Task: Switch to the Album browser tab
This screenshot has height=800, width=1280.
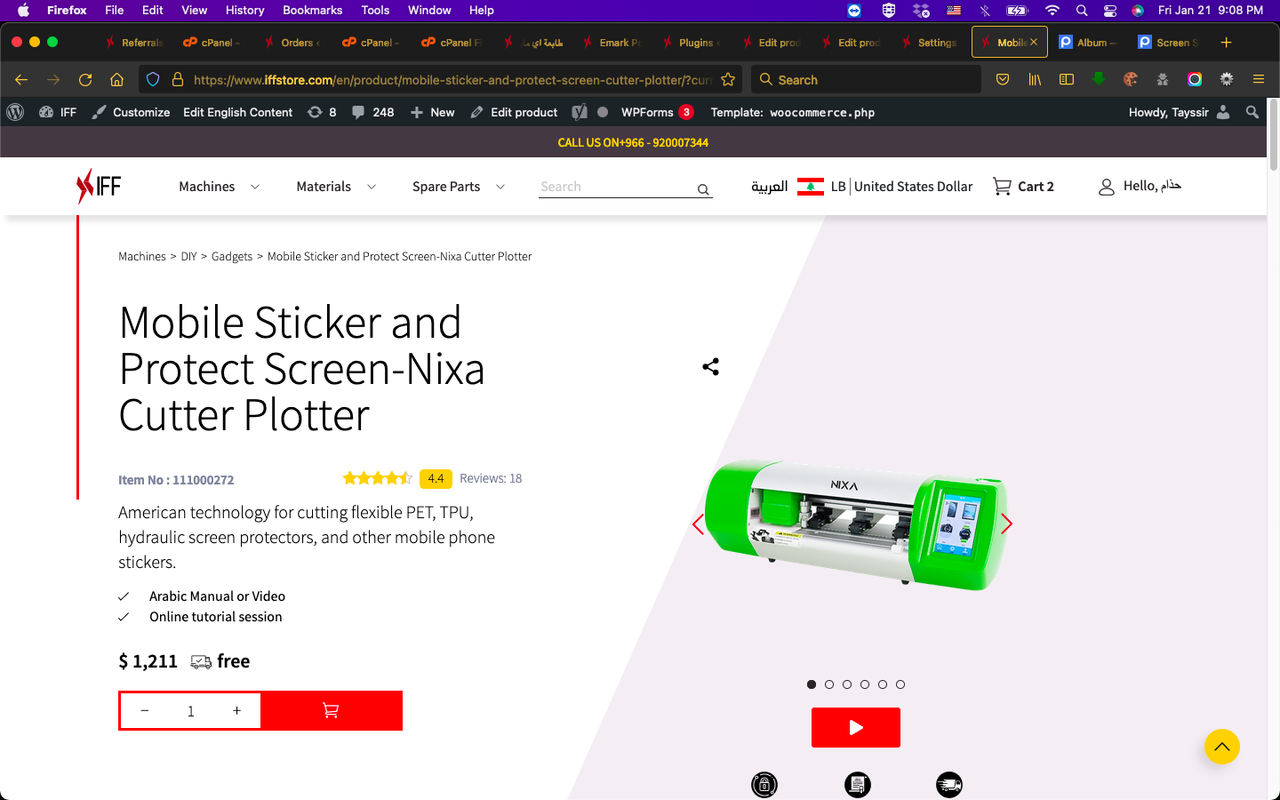Action: (1087, 42)
